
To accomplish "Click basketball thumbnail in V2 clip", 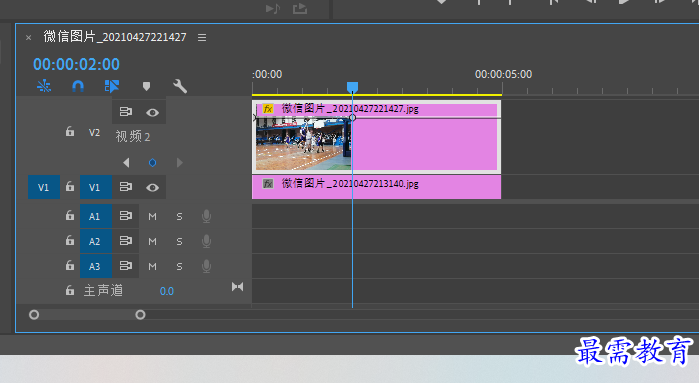I will (x=304, y=144).
